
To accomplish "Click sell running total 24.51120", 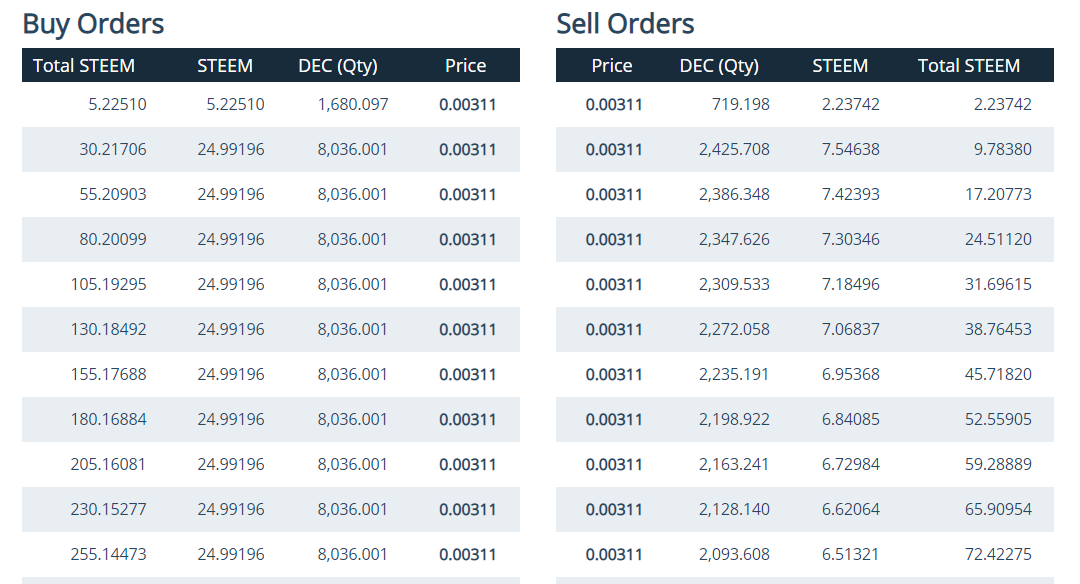I will [x=998, y=240].
